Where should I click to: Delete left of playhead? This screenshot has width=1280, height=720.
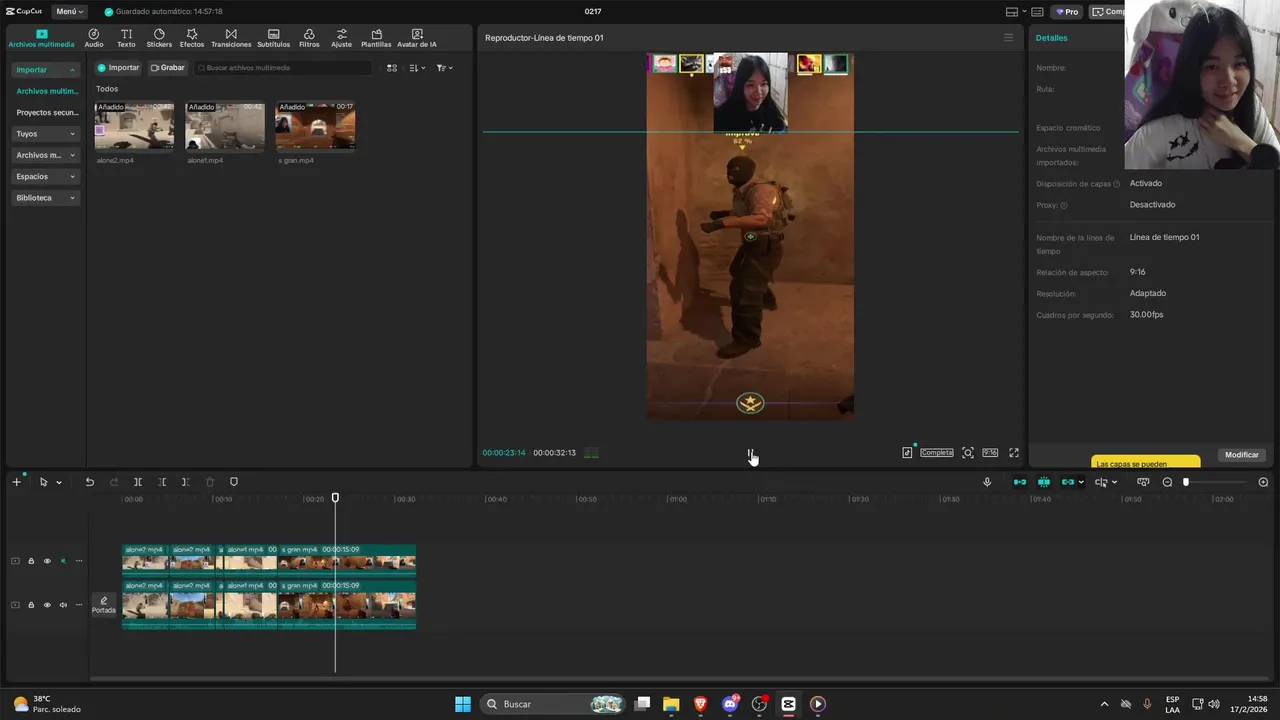tap(162, 482)
